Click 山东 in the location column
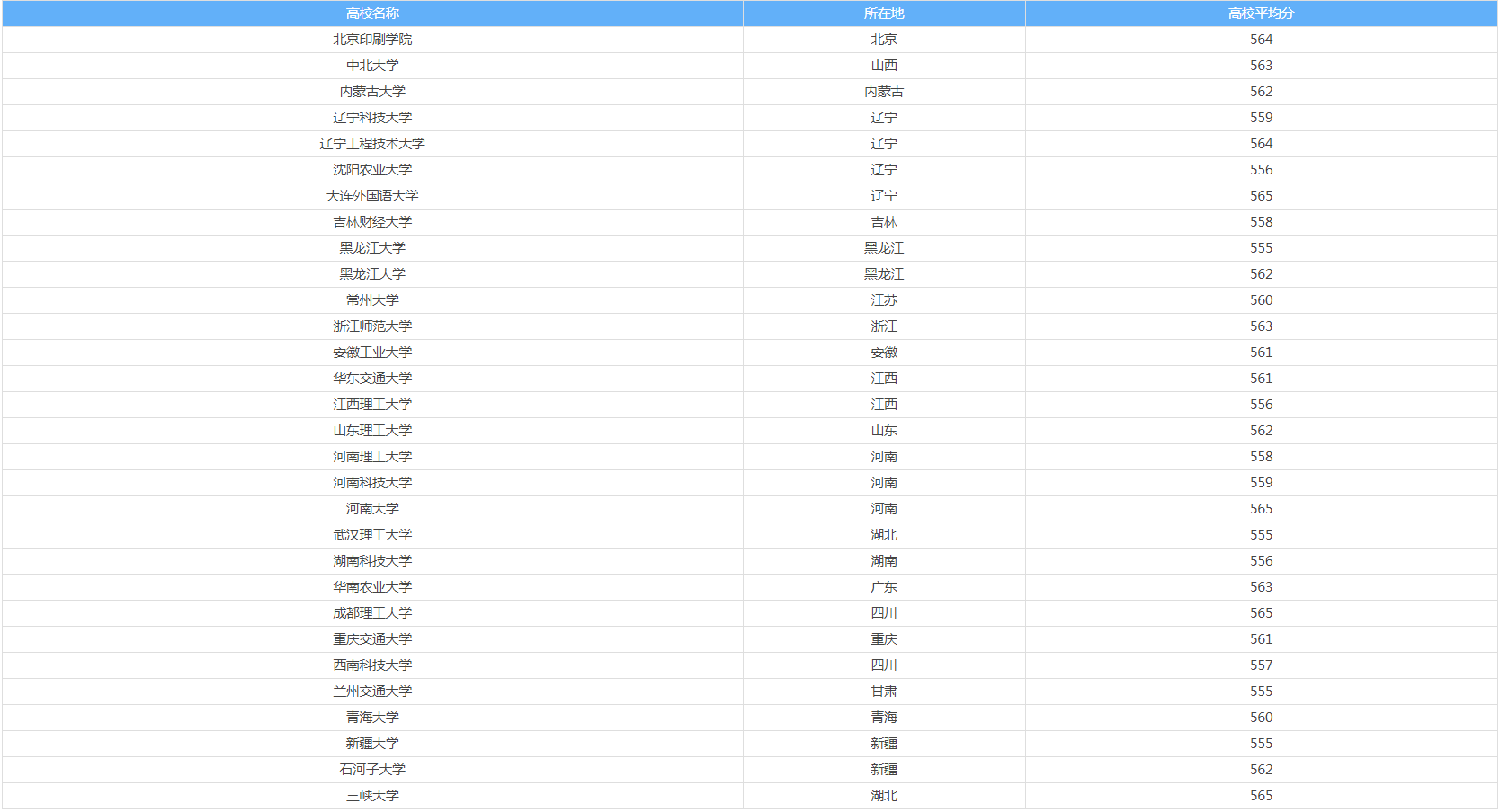The height and width of the screenshot is (812, 1500). pyautogui.click(x=884, y=431)
